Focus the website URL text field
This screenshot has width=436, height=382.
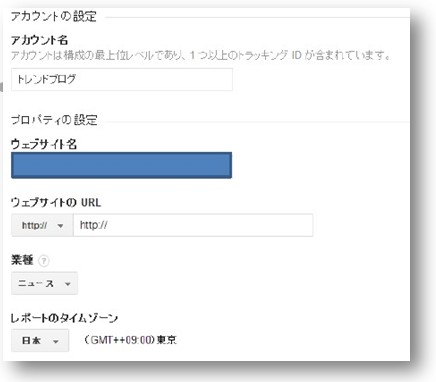(193, 226)
